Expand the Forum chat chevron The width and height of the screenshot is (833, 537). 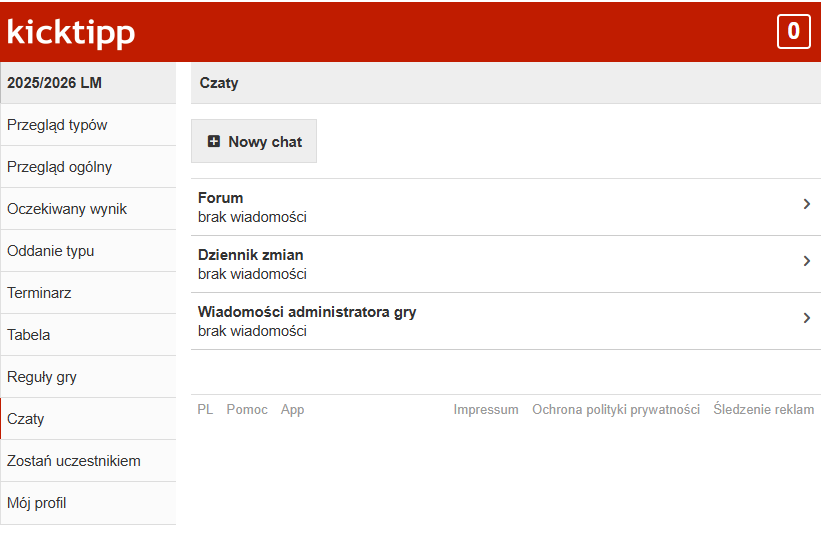(806, 204)
